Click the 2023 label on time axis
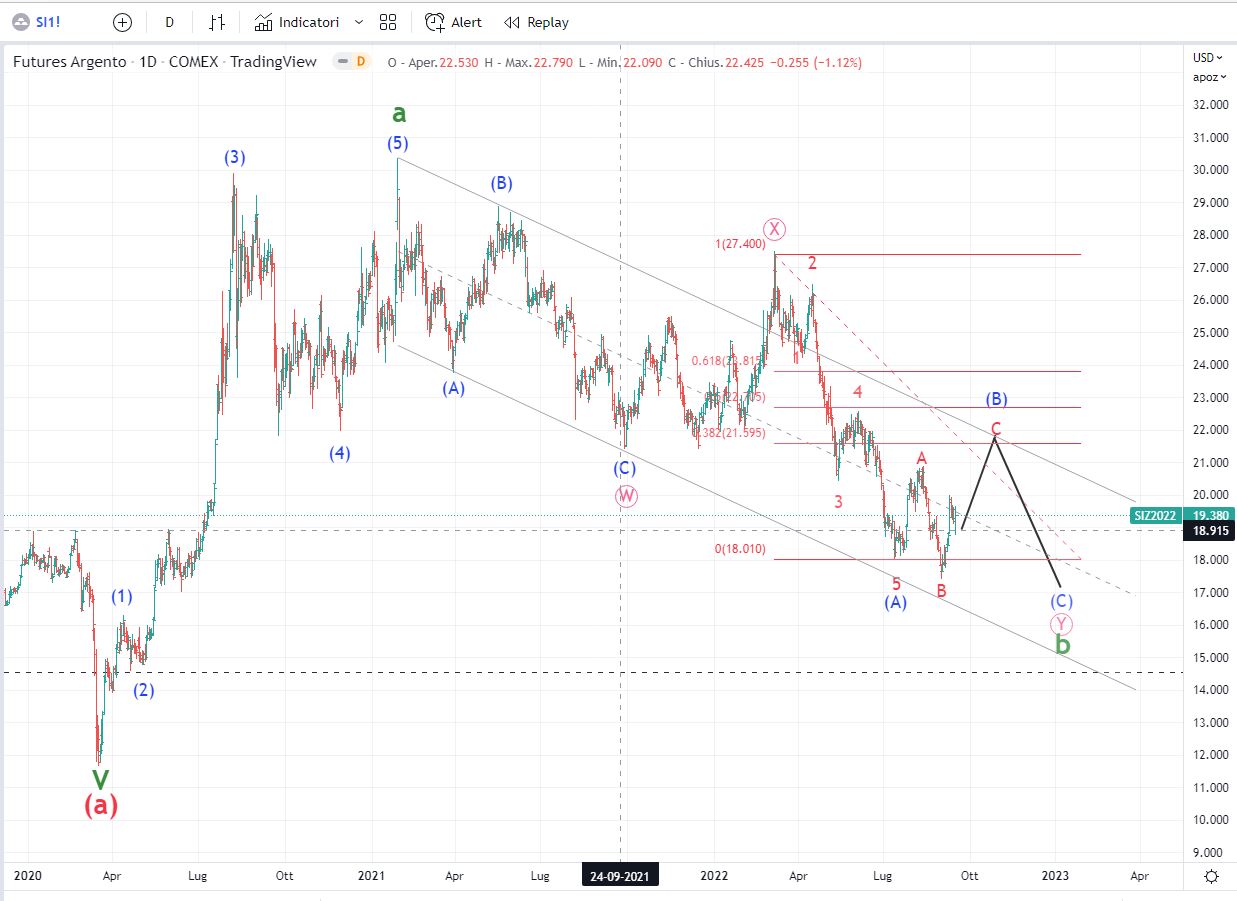The image size is (1237, 901). click(x=1055, y=876)
